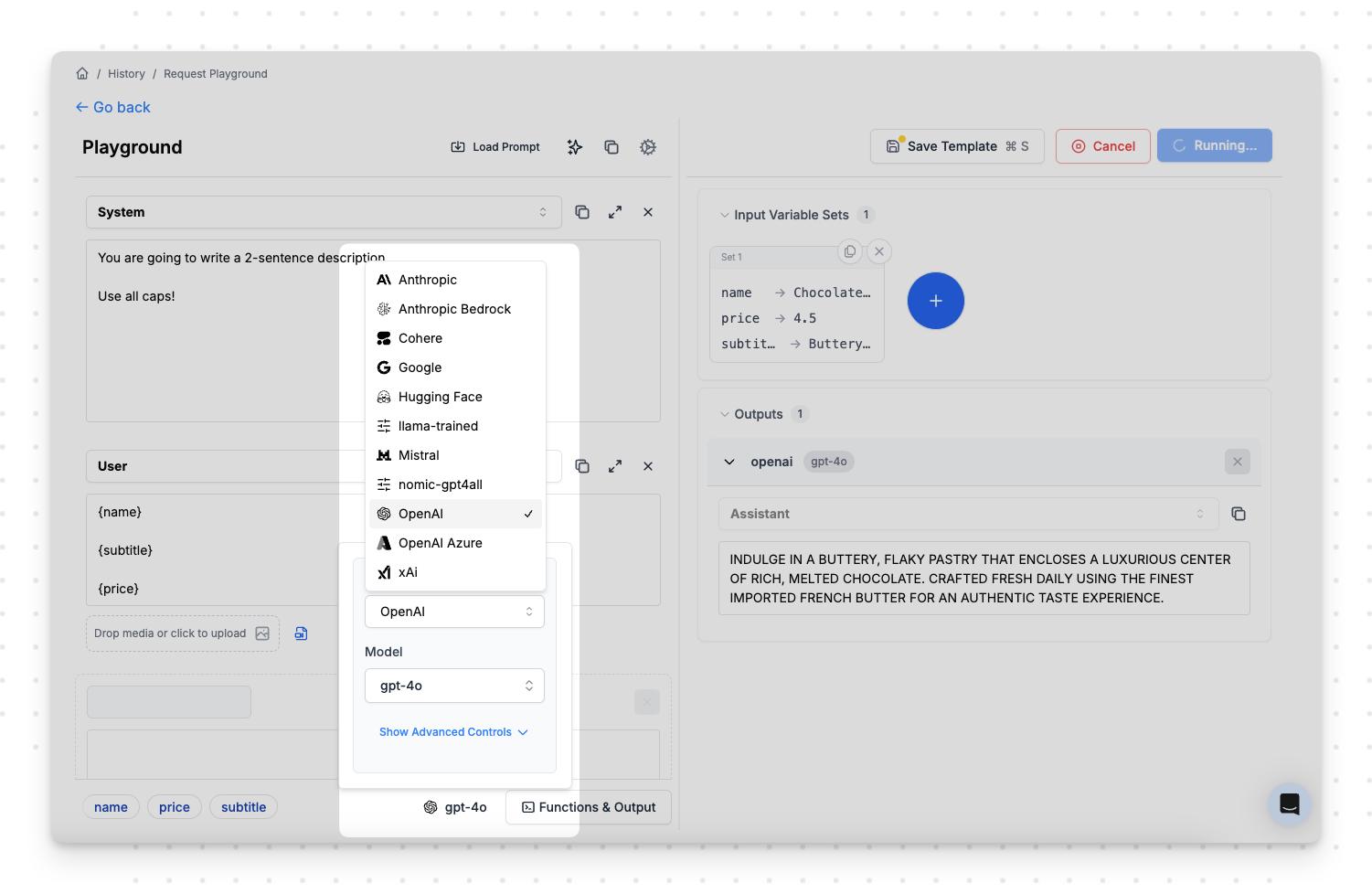Open the History breadcrumb
Image resolution: width=1372 pixels, height=894 pixels.
(x=126, y=74)
